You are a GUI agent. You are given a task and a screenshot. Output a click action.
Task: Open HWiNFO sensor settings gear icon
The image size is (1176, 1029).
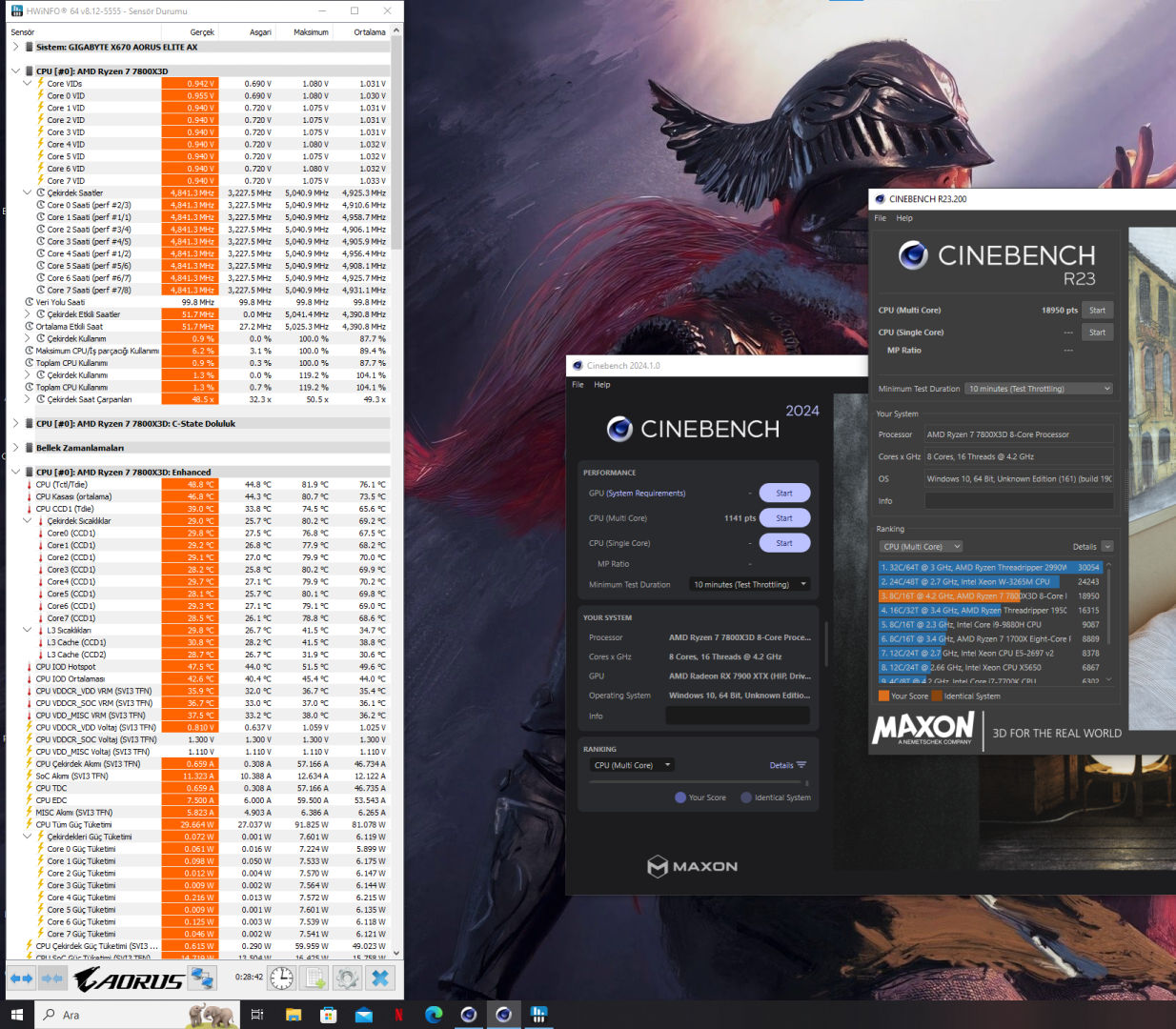pyautogui.click(x=347, y=978)
